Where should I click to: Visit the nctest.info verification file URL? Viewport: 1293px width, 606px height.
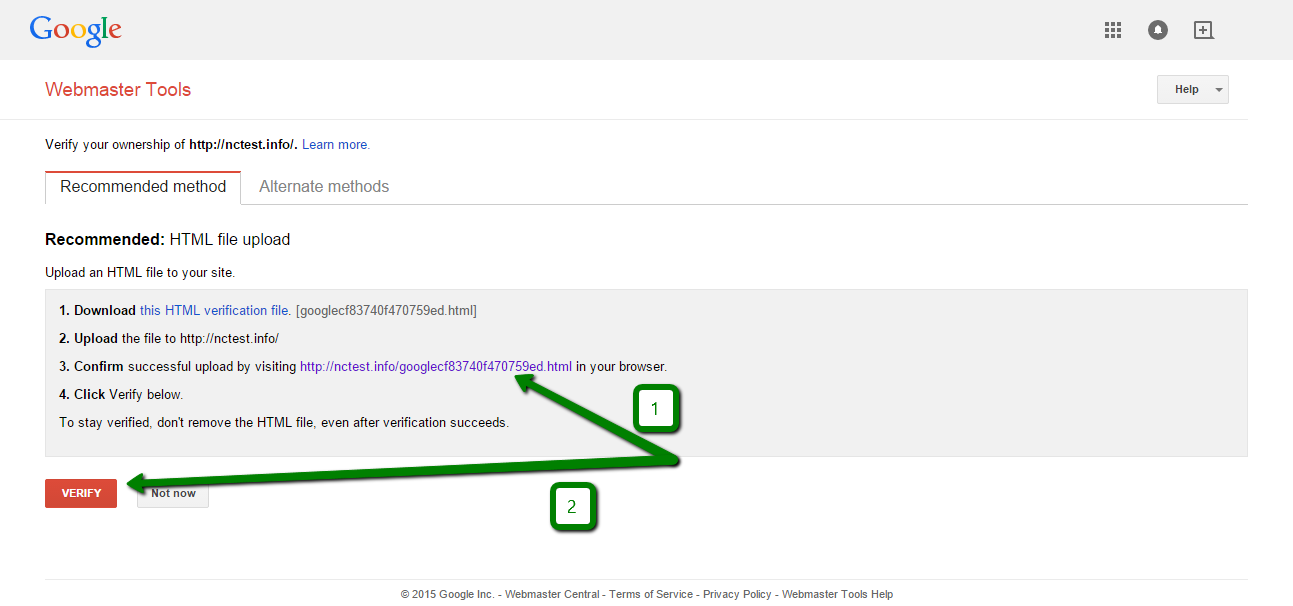pyautogui.click(x=436, y=367)
